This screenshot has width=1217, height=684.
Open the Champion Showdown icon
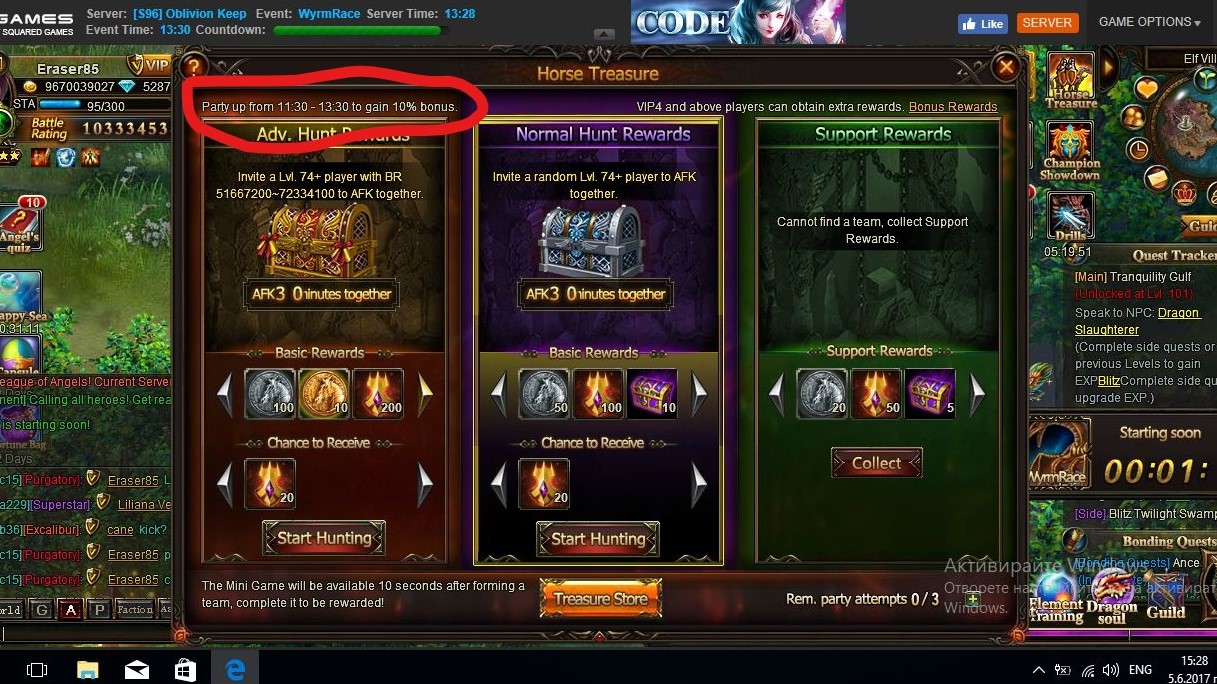1071,151
